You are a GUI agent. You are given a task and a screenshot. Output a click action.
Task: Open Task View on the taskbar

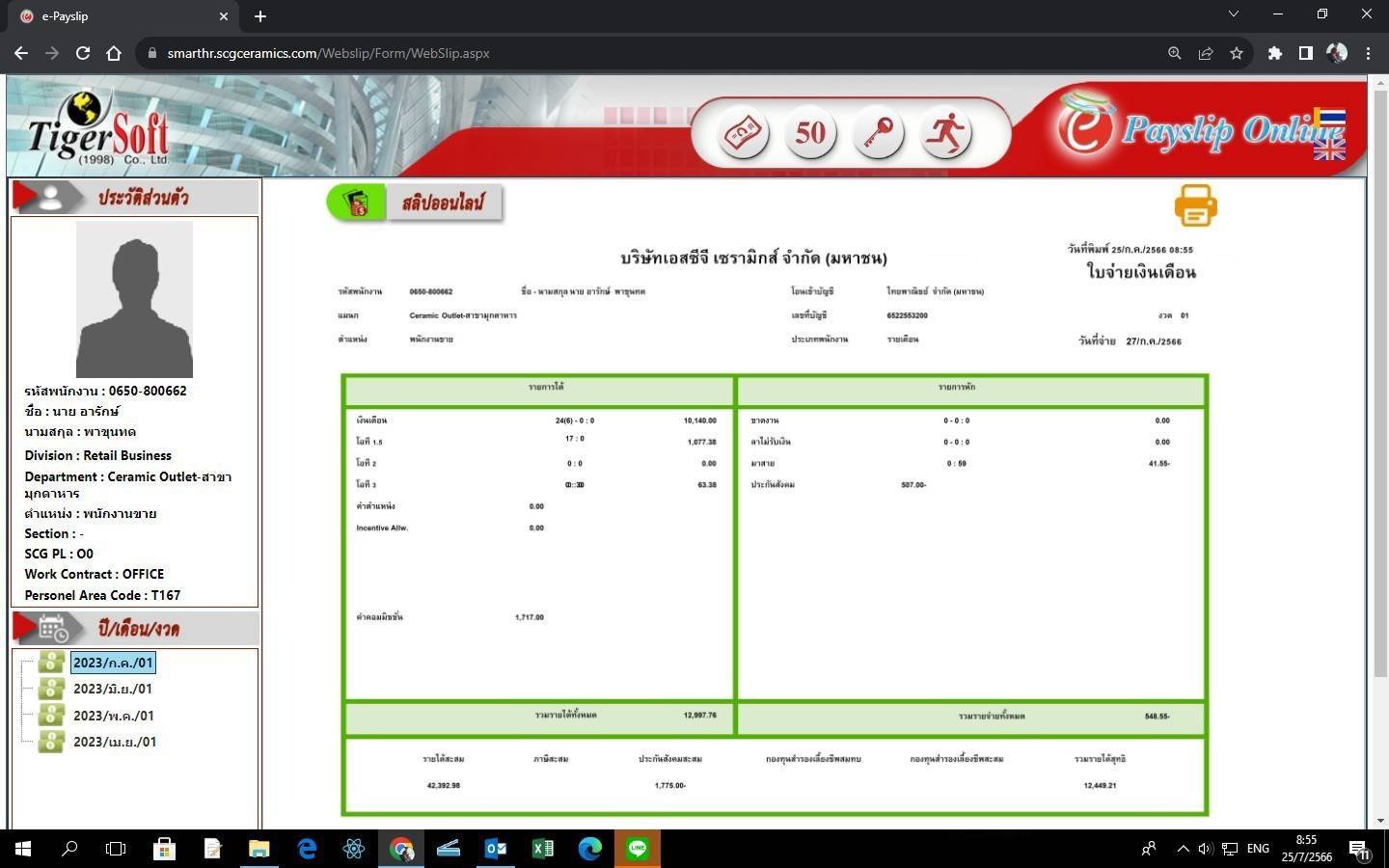[x=116, y=849]
